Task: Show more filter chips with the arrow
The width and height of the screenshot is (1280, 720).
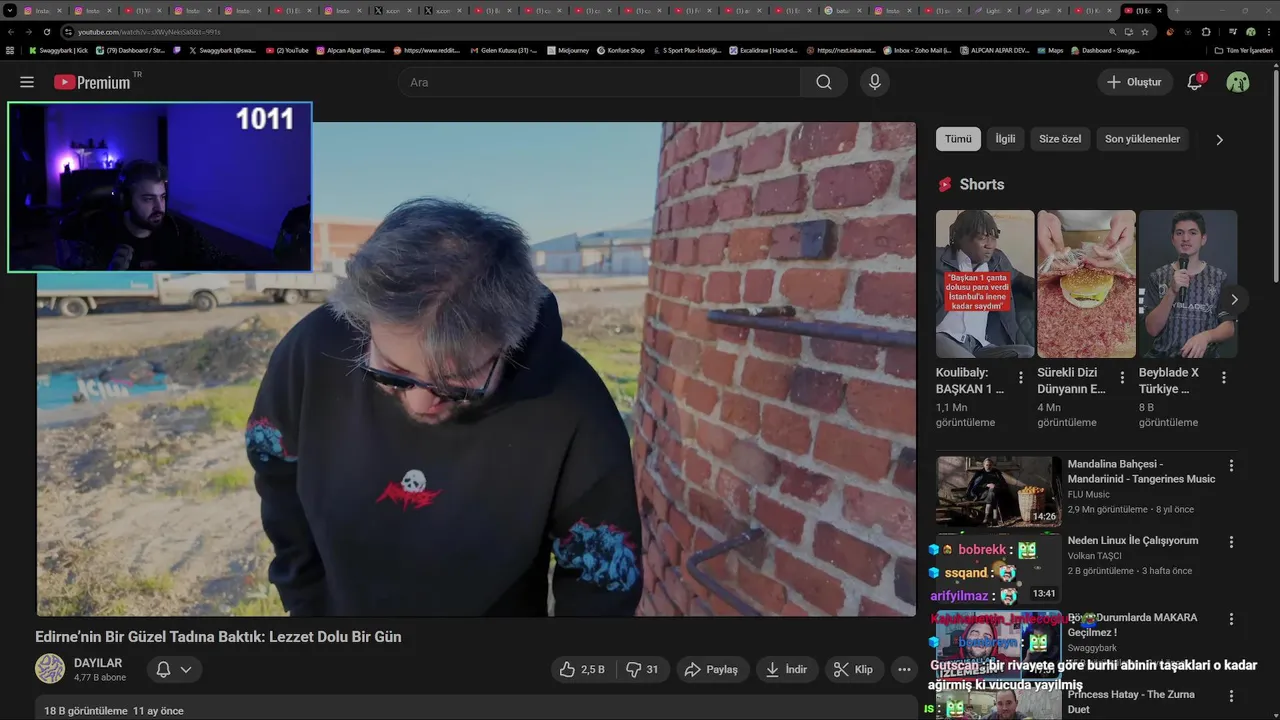Action: point(1219,140)
